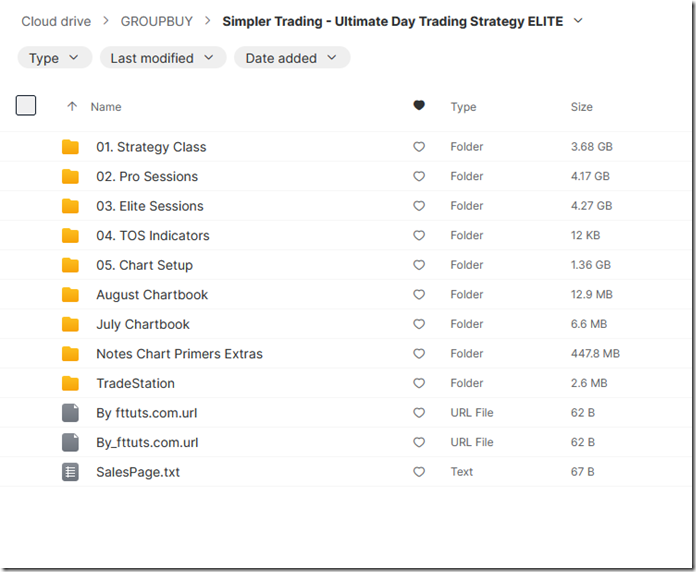Open the Last modified filter dropdown
The image size is (696, 572).
coord(163,58)
